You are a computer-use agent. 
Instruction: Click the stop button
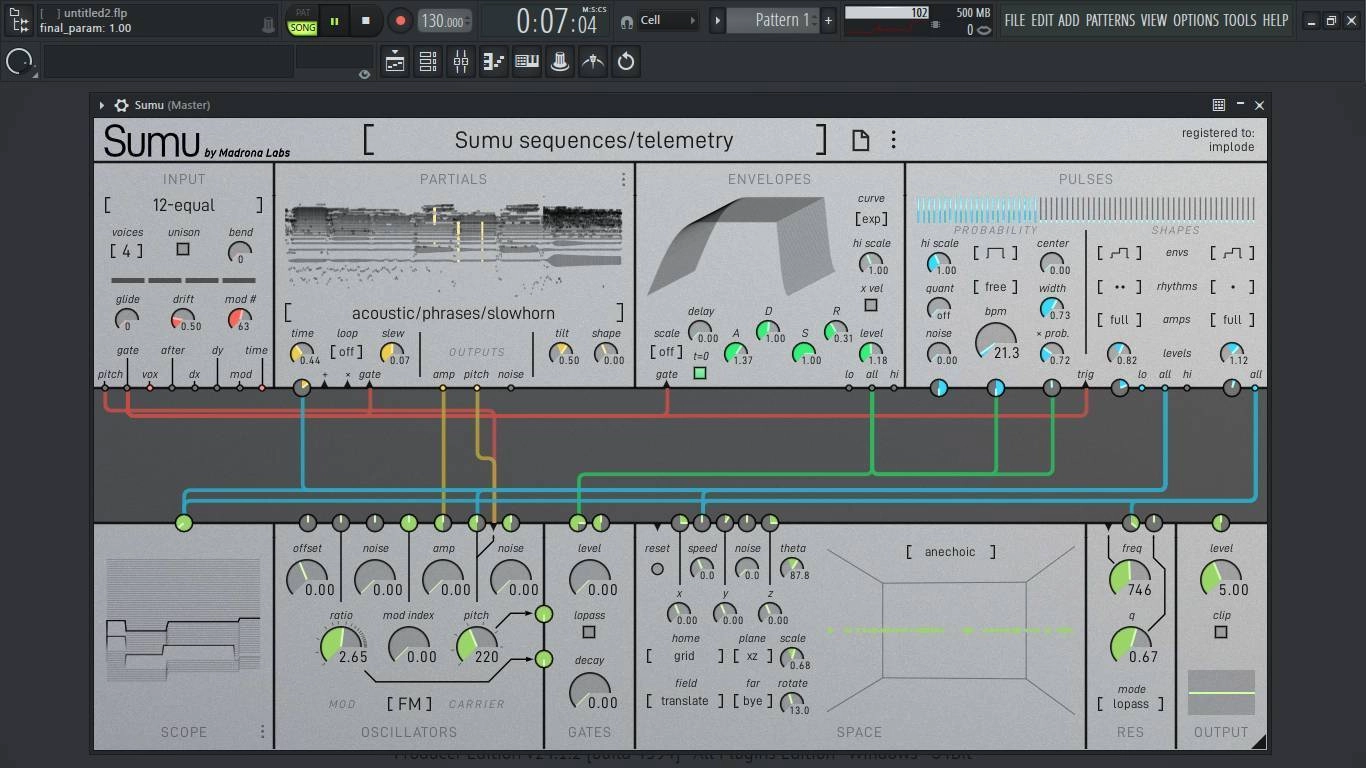366,20
